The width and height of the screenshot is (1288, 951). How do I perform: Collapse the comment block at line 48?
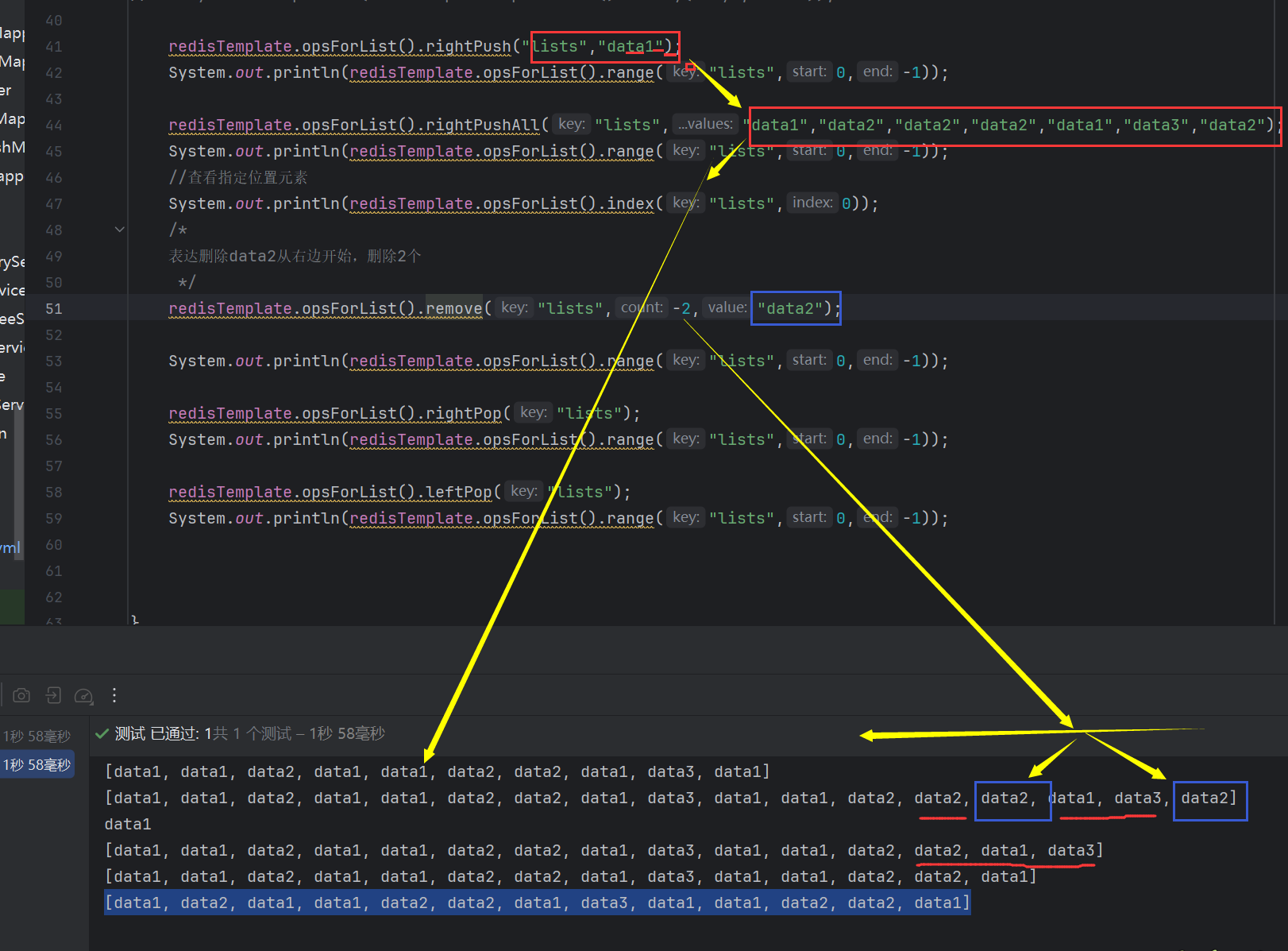pyautogui.click(x=120, y=230)
